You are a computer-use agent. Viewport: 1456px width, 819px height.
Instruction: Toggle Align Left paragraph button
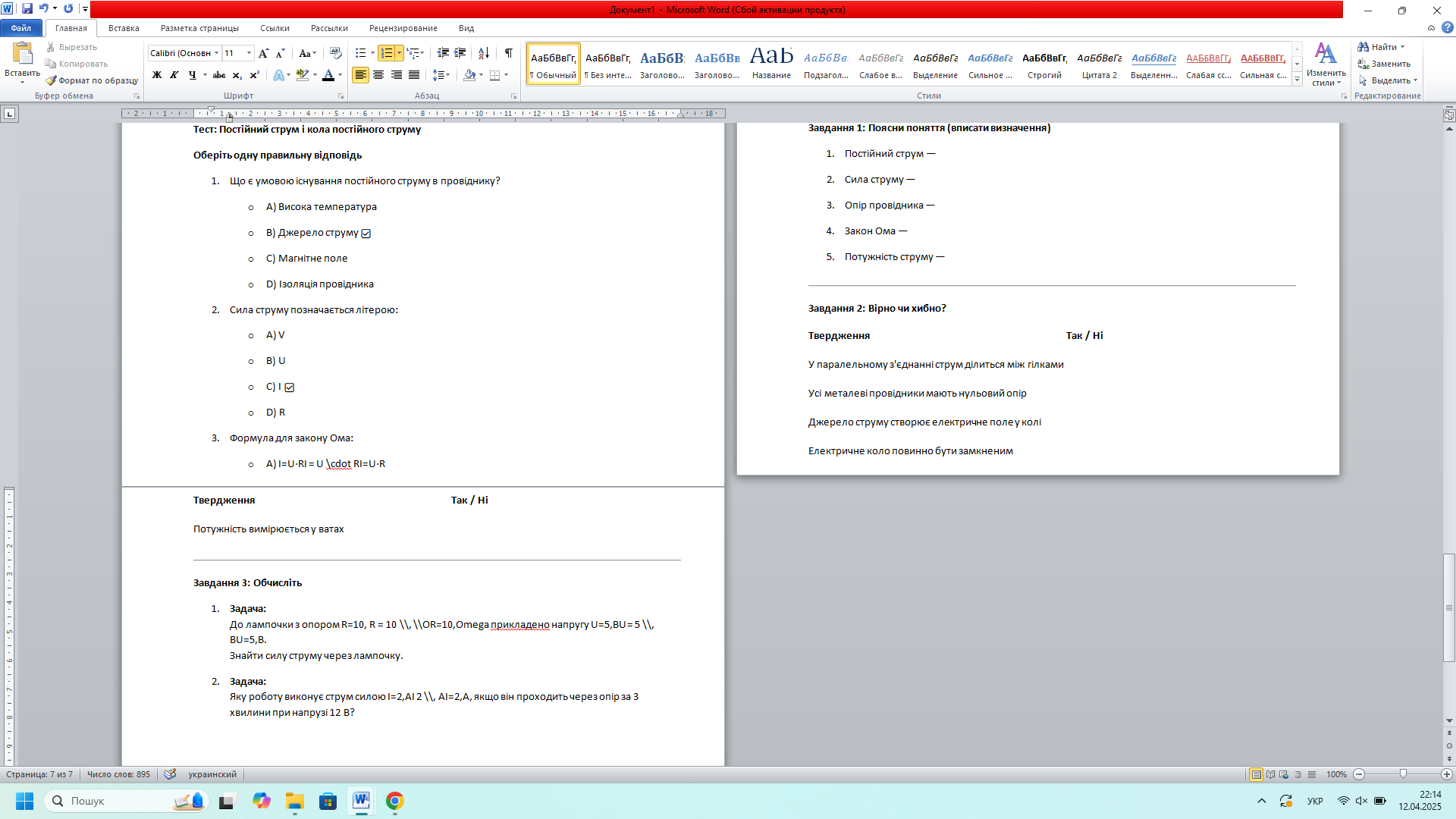pos(360,75)
